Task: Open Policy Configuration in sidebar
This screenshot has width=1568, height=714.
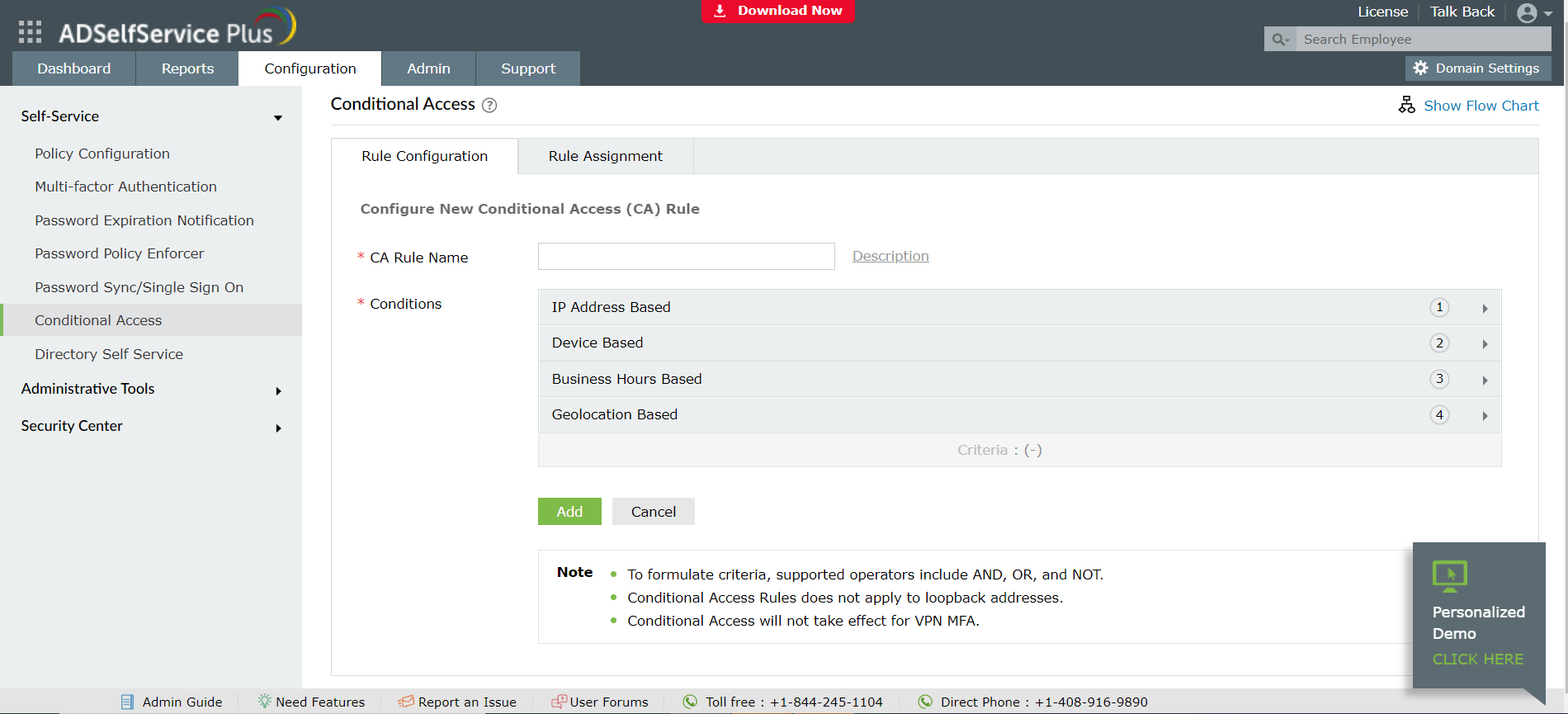Action: coord(102,154)
